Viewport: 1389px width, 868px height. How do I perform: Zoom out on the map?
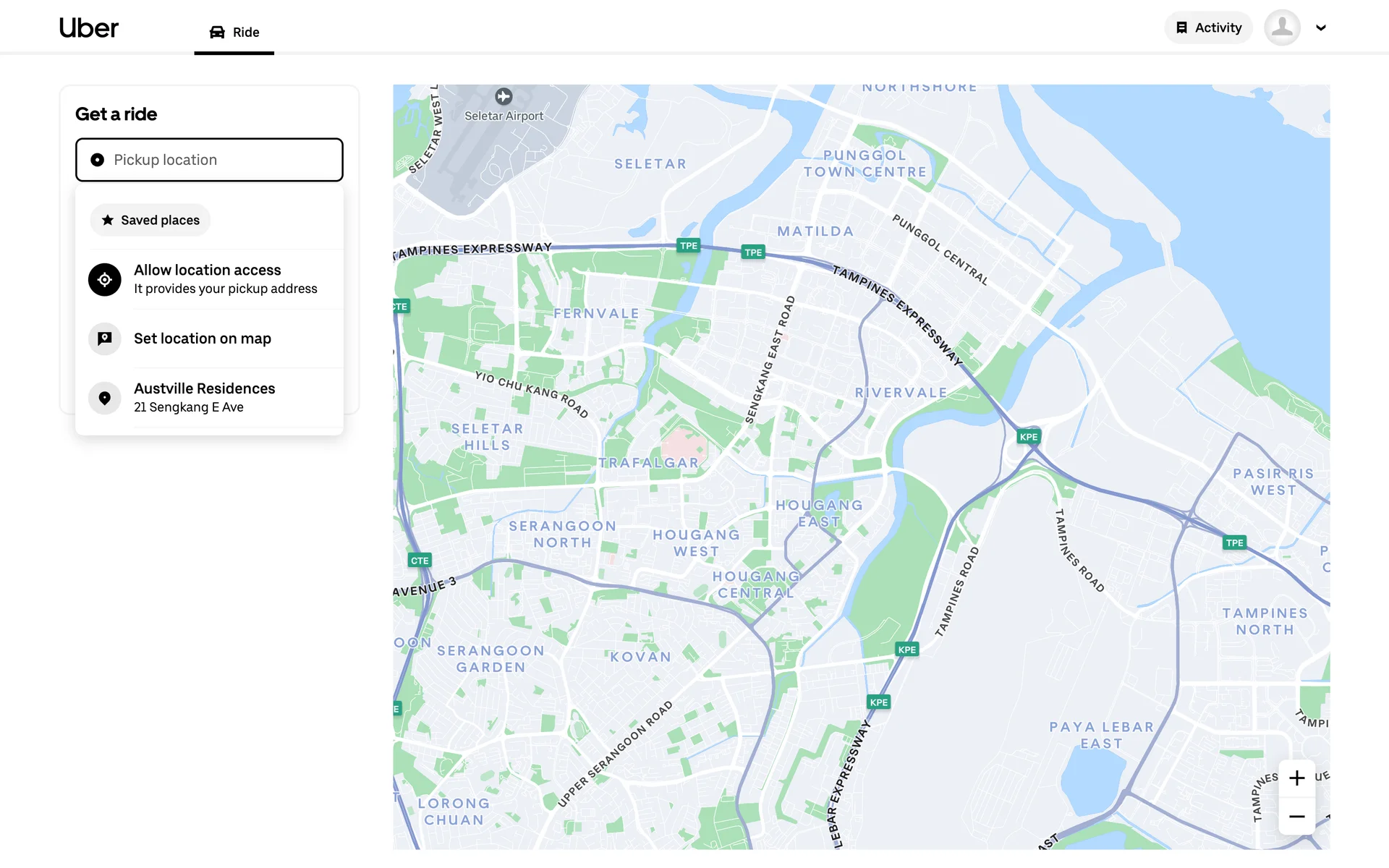click(x=1296, y=817)
